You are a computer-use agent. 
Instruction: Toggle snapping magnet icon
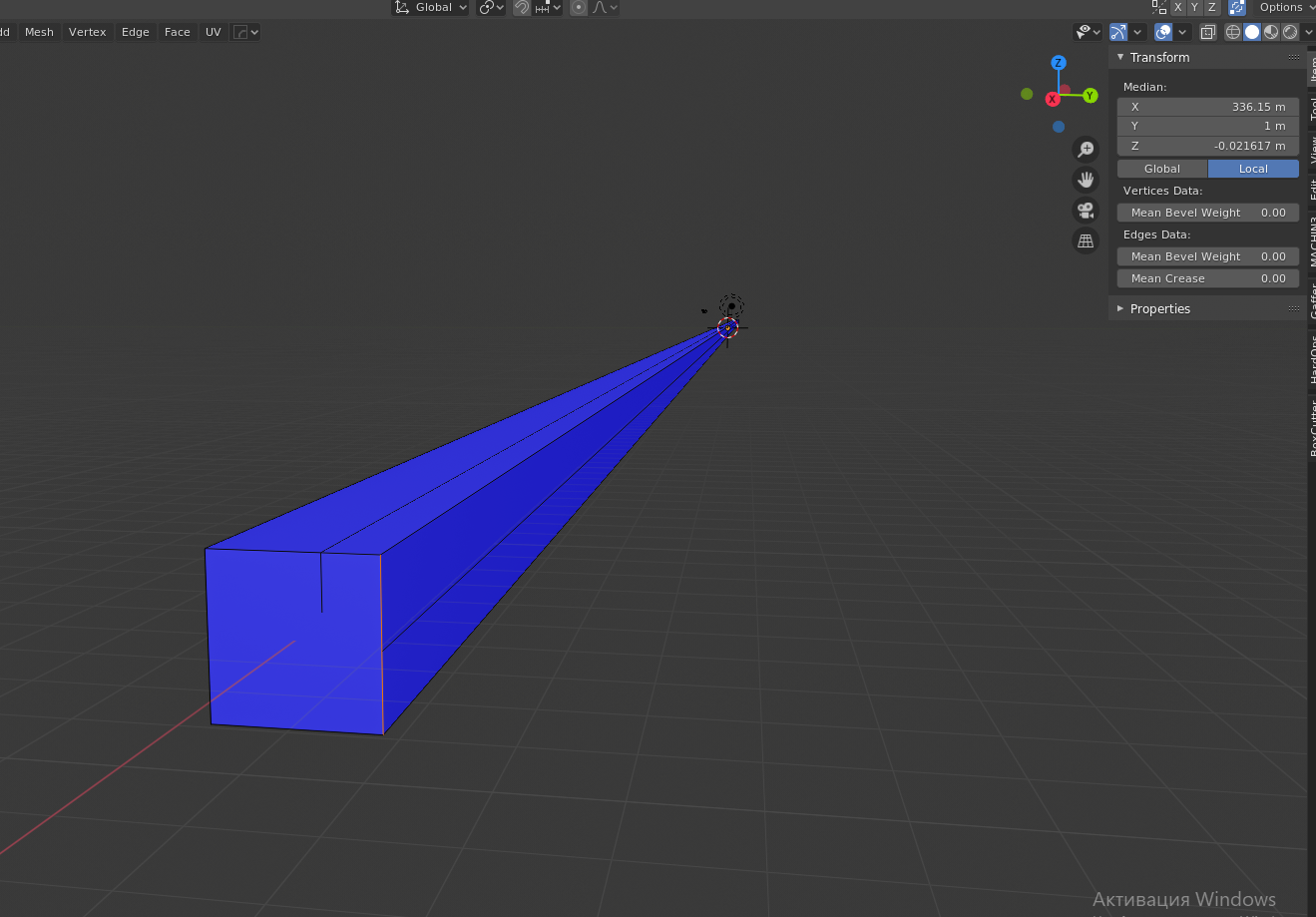522,7
